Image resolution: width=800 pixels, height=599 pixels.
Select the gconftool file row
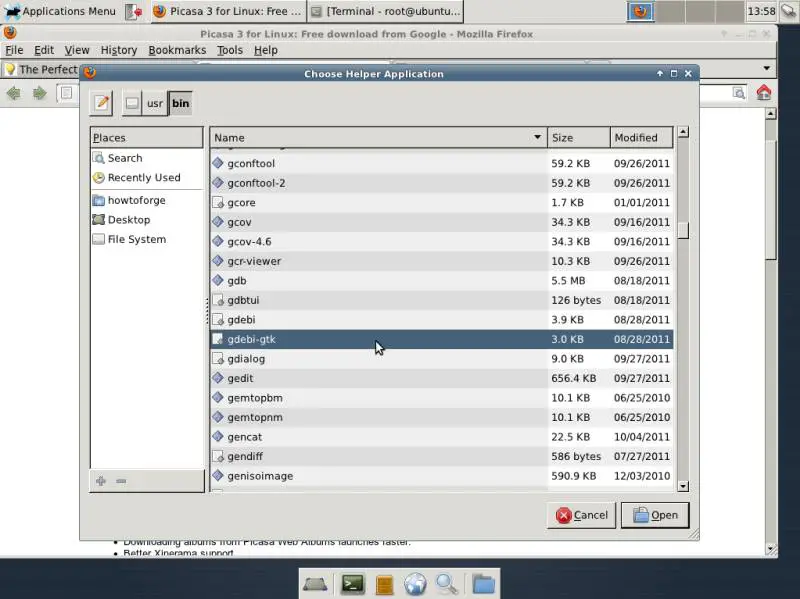click(441, 164)
